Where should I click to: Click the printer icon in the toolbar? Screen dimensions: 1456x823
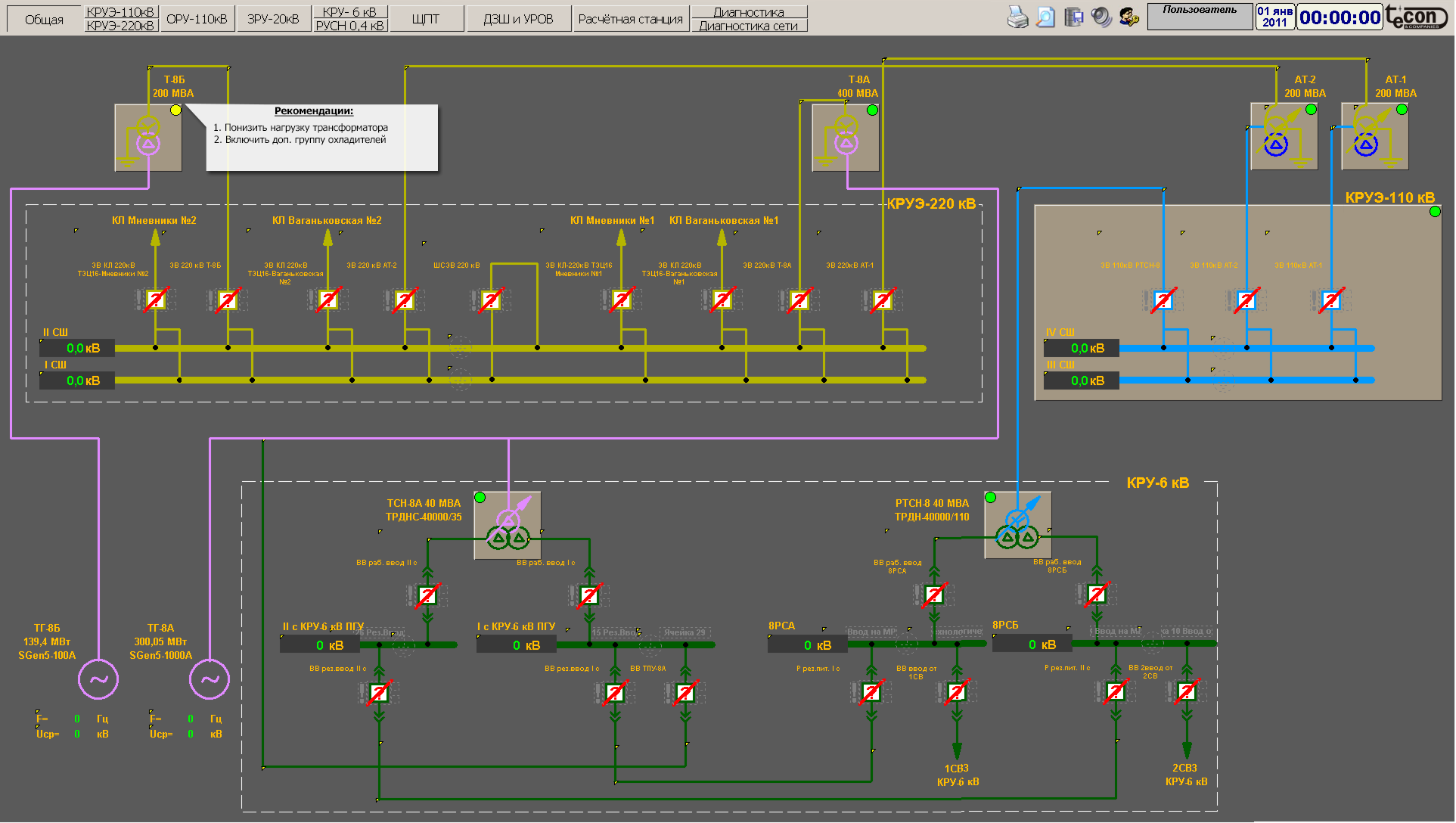coord(1018,17)
